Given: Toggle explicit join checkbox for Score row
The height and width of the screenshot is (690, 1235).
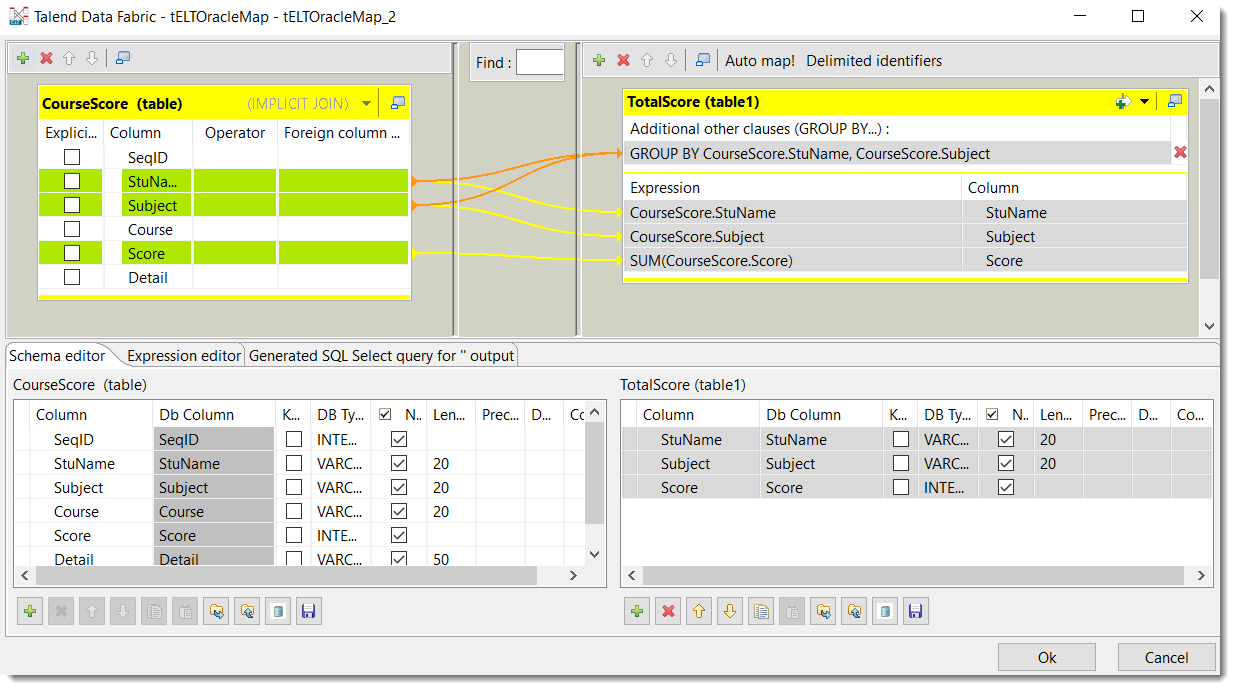Looking at the screenshot, I should tap(72, 253).
